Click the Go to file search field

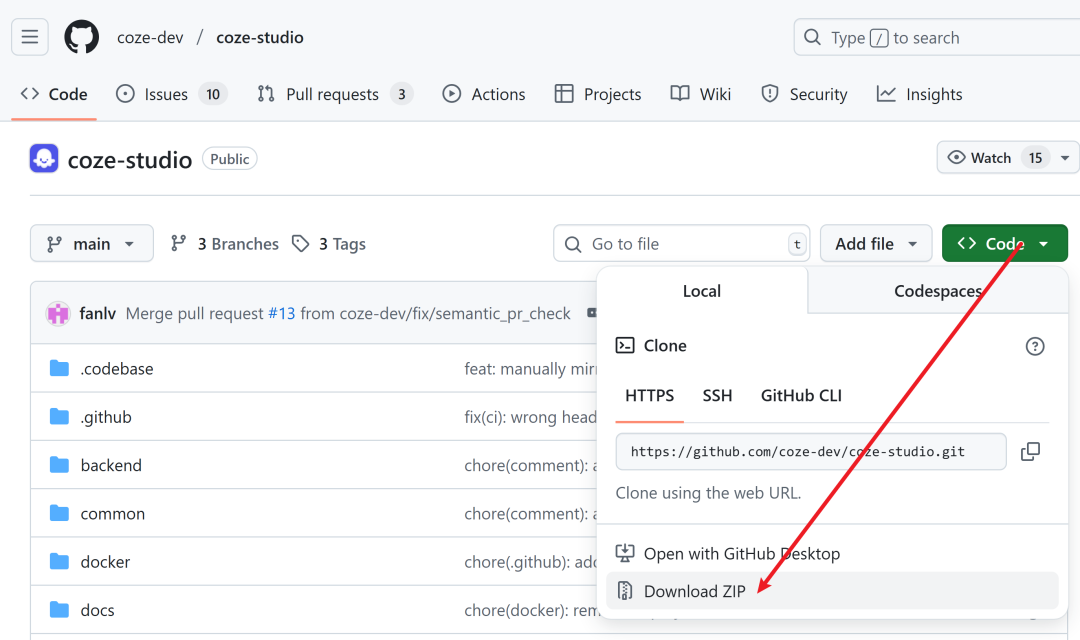coord(681,243)
